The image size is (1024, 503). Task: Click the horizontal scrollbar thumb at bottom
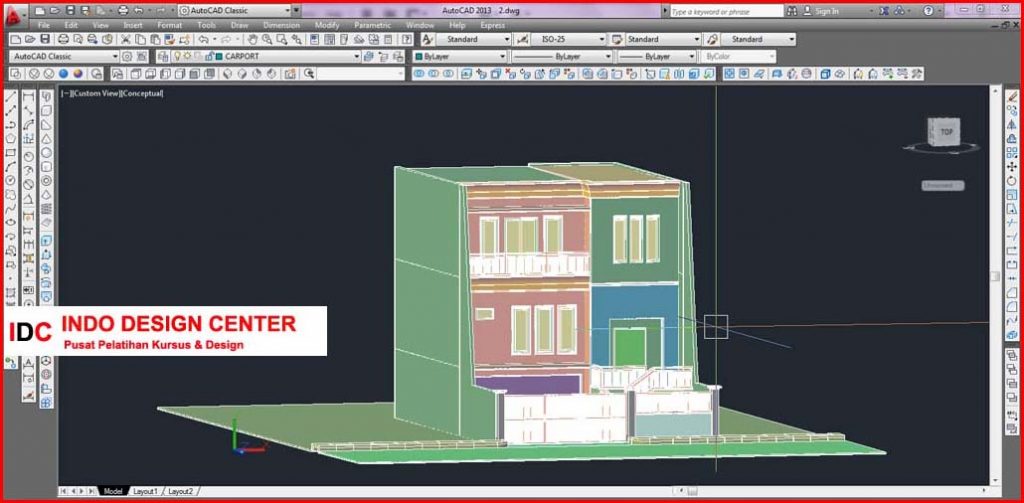pos(692,491)
